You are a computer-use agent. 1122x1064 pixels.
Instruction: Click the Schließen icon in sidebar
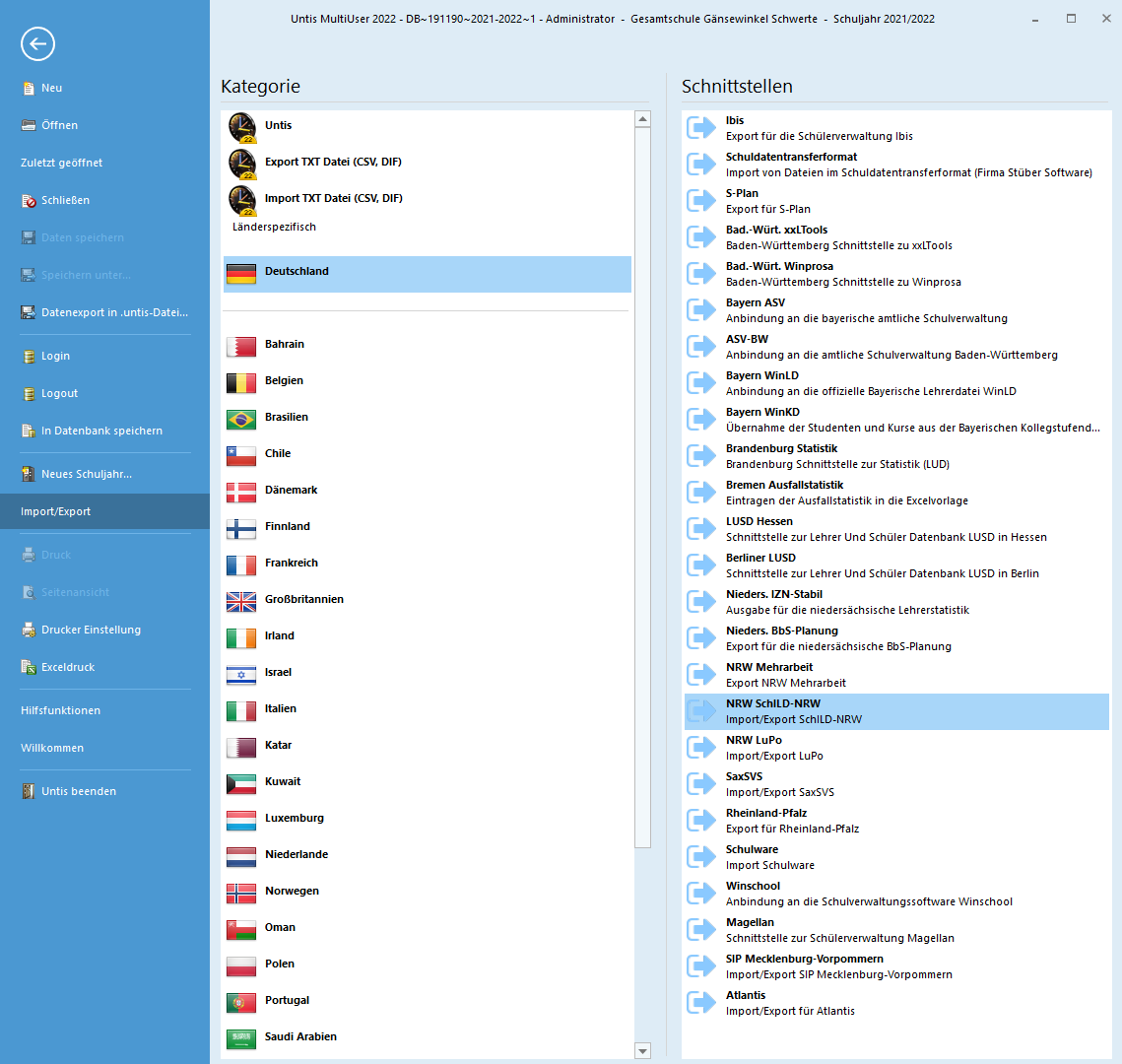click(x=29, y=200)
